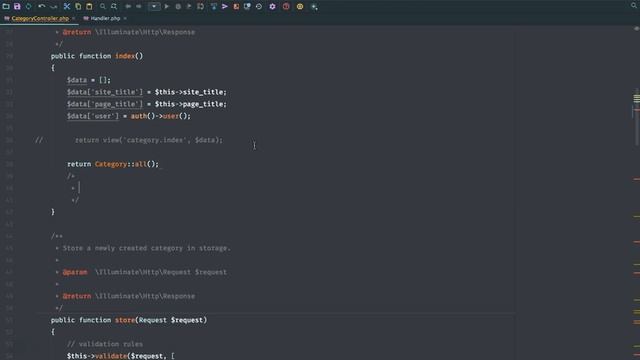Click the "$data['page_title']" assignment line
The height and width of the screenshot is (360, 640).
pos(147,104)
